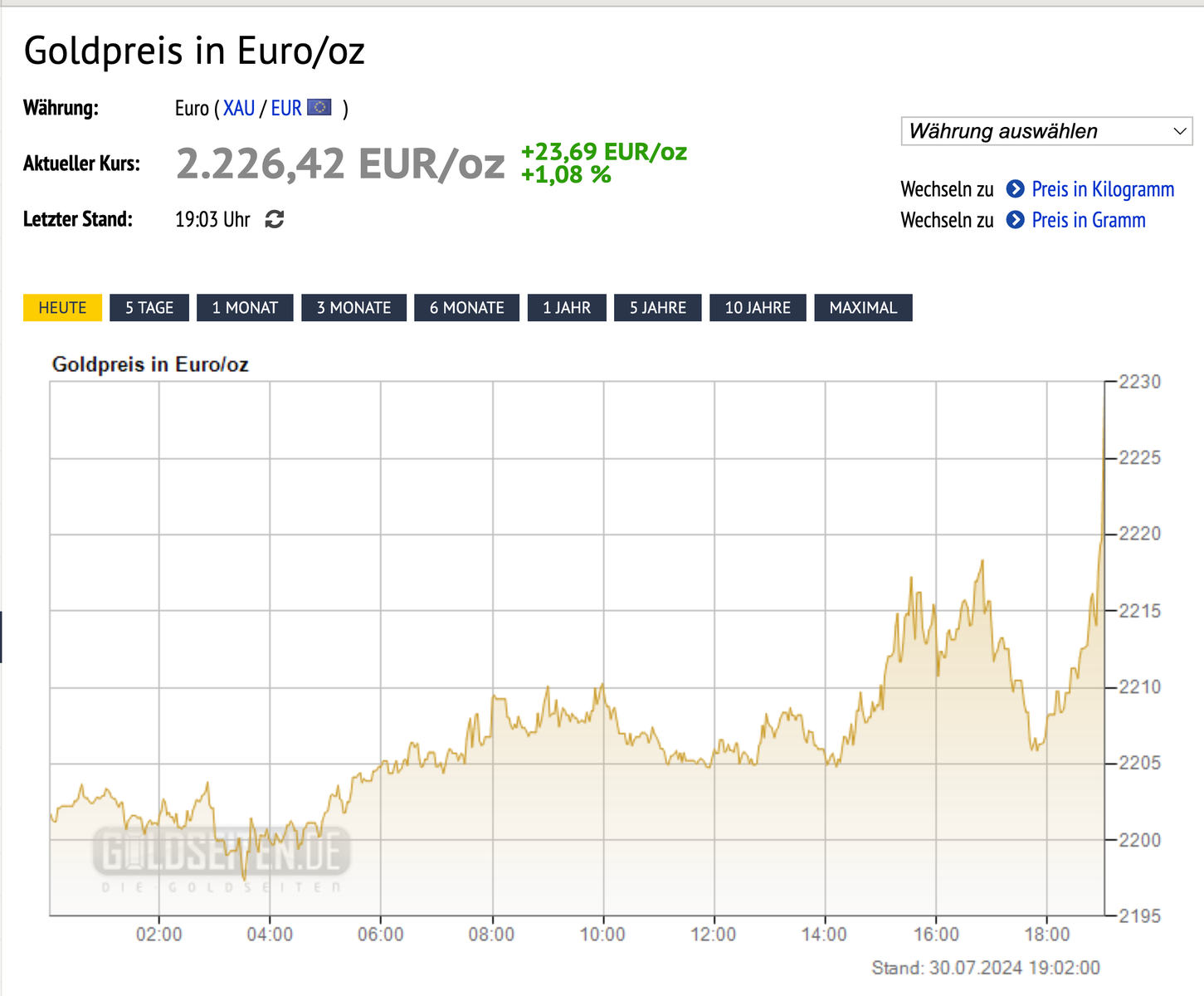The width and height of the screenshot is (1204, 996).
Task: Click the chart peak near 2230
Action: pos(1104,390)
